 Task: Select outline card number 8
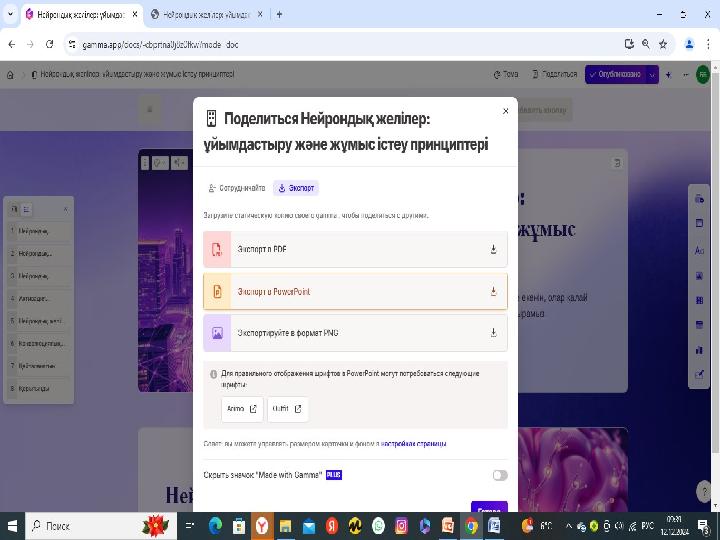pyautogui.click(x=39, y=388)
